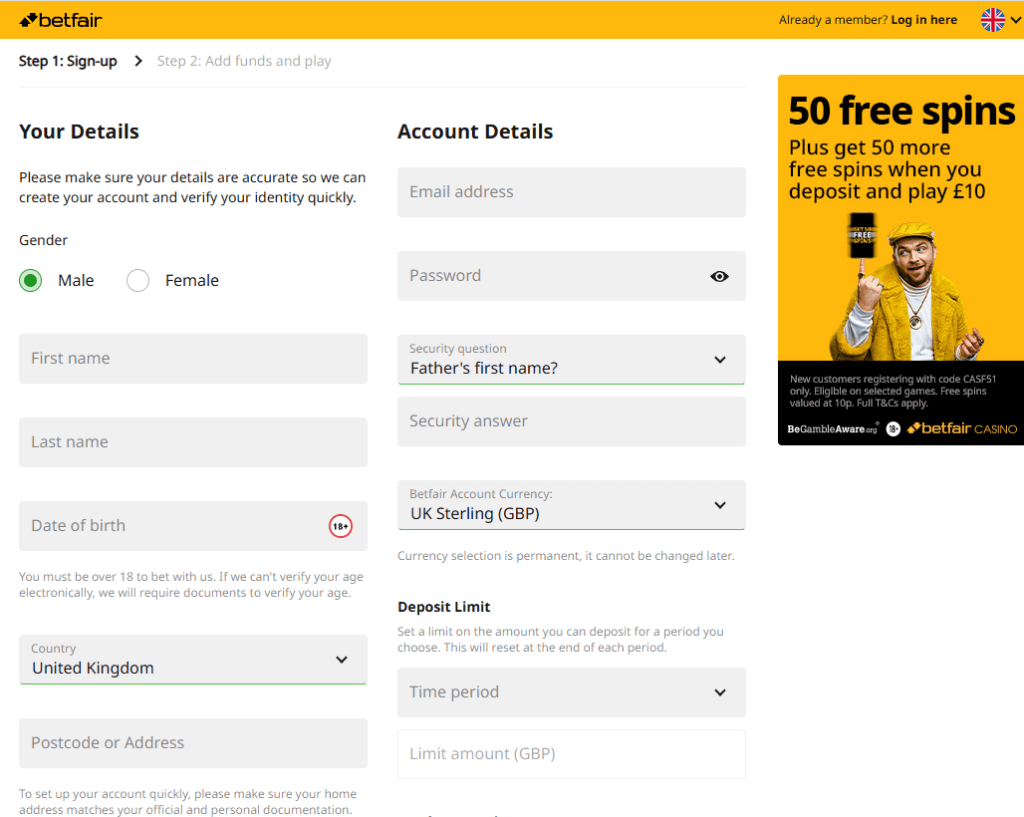Toggle password visibility eye icon
This screenshot has height=817, width=1024.
(x=719, y=276)
